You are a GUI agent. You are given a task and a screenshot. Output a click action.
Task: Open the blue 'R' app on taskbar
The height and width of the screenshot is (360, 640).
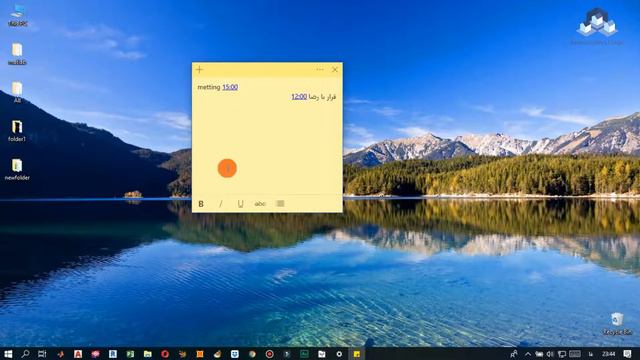113,354
